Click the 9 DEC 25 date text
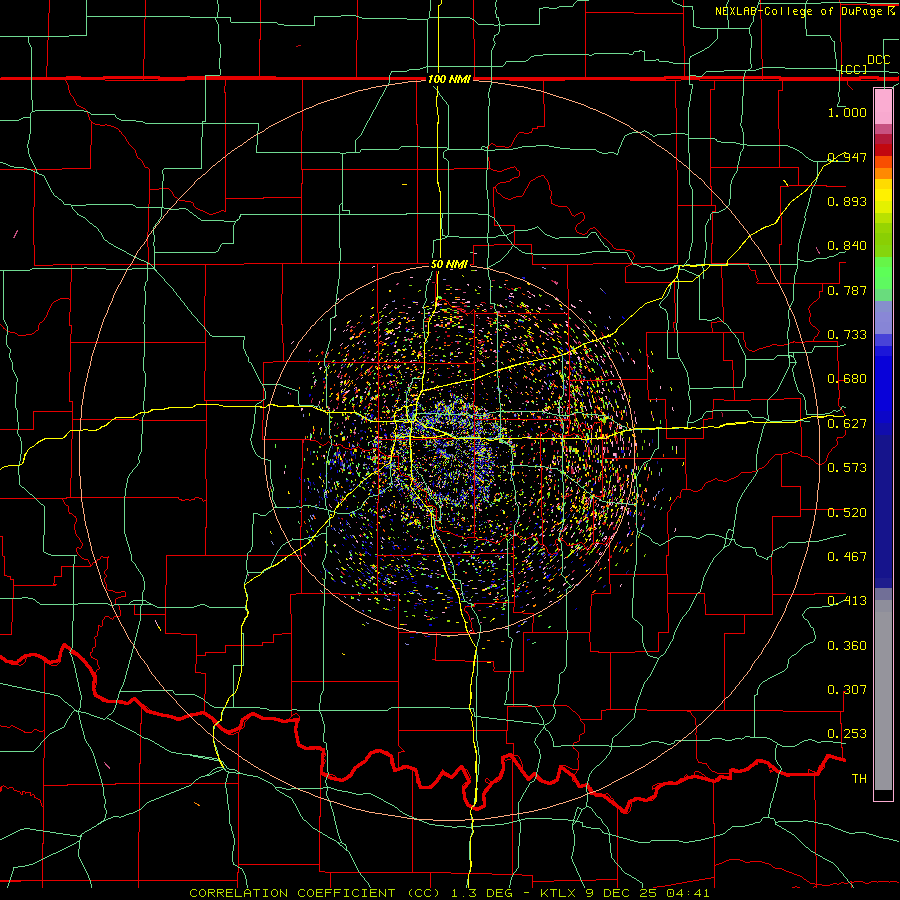 click(622, 893)
